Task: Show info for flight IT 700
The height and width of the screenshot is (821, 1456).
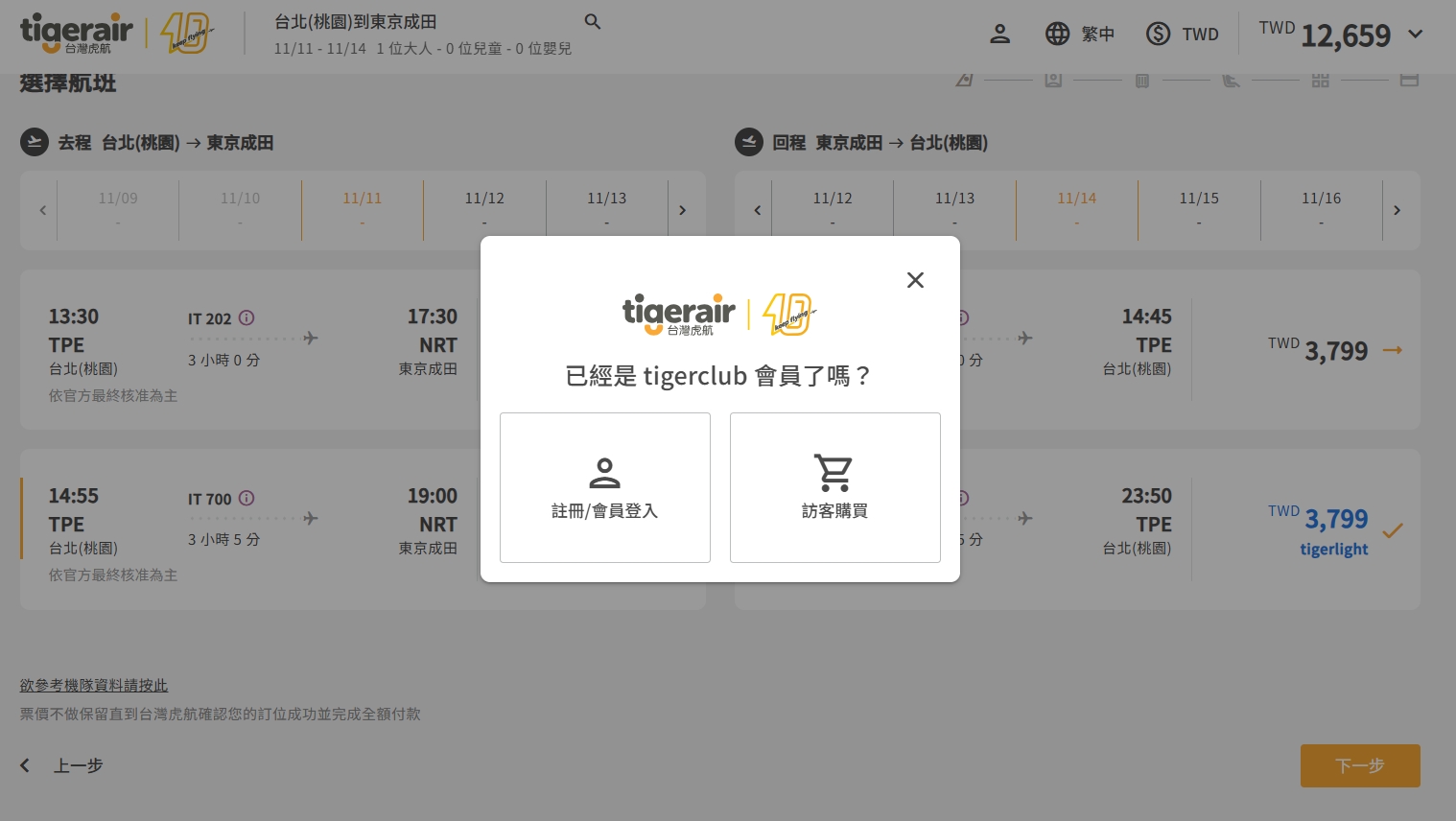Action: 247,498
